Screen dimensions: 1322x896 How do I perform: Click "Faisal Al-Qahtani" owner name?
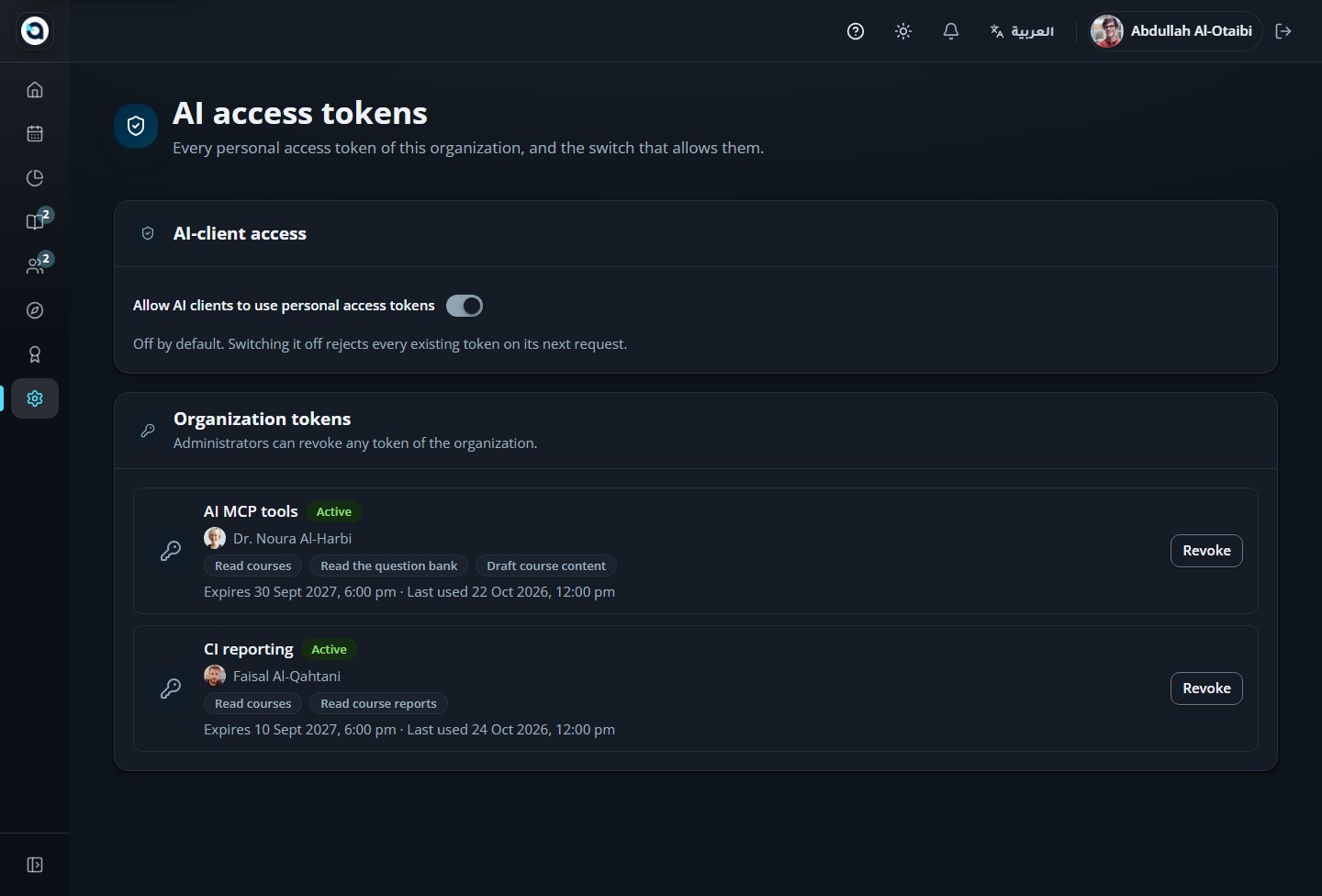click(286, 676)
